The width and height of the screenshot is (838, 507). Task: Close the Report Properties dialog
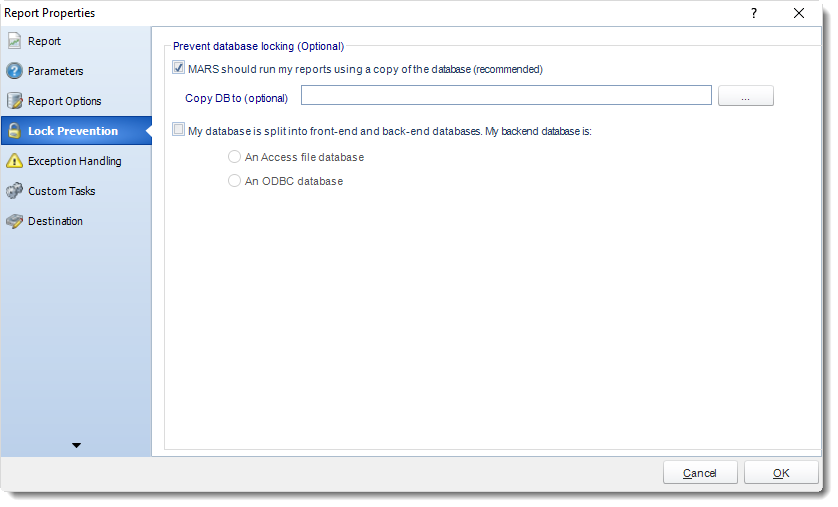click(x=799, y=13)
